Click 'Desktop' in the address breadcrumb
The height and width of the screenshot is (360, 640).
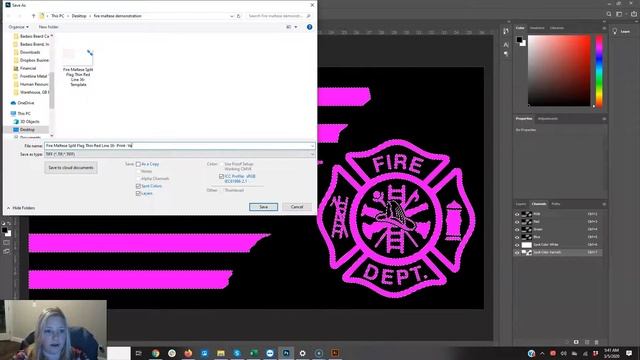pyautogui.click(x=79, y=16)
